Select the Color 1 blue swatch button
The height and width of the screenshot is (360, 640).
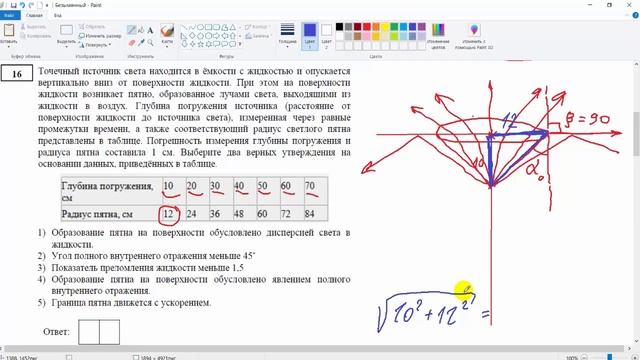[309, 36]
